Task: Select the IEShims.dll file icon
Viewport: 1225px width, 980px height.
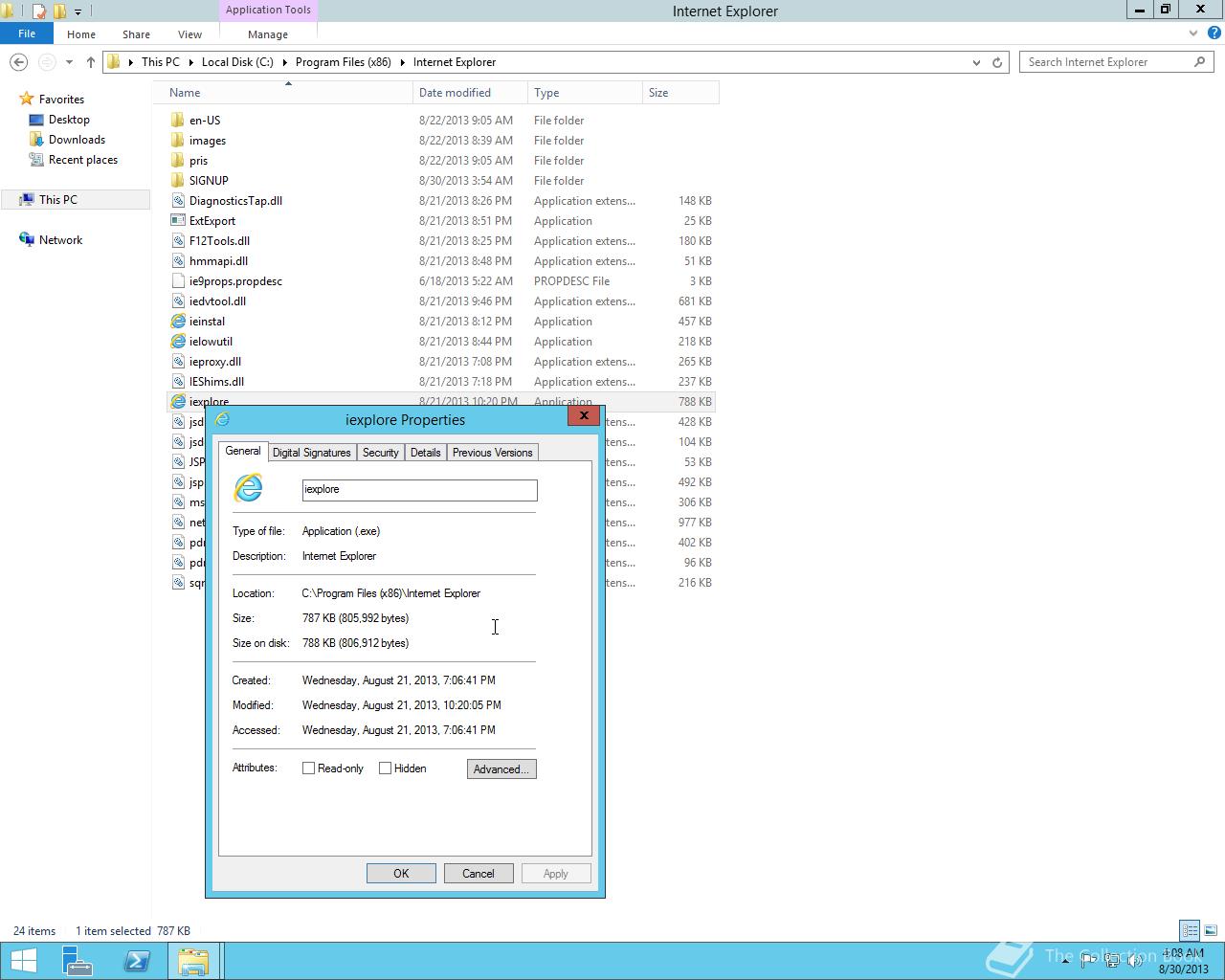Action: (177, 382)
